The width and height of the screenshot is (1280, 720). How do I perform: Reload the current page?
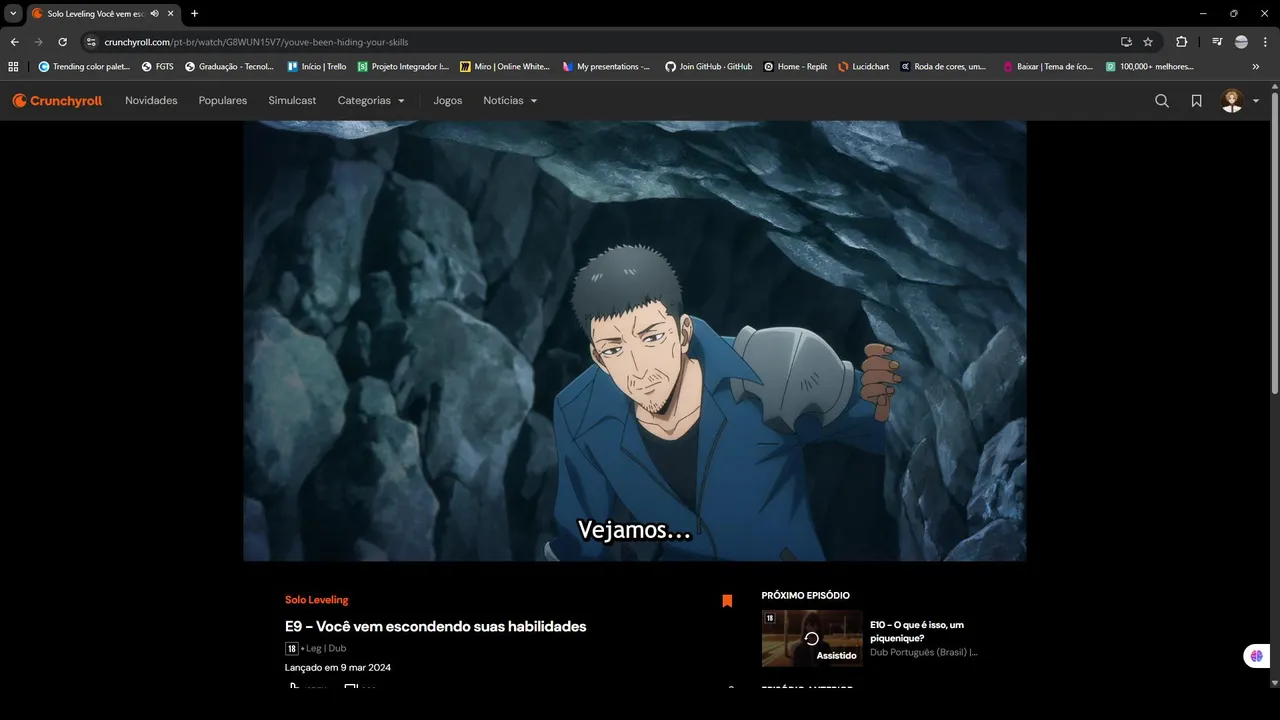62,42
